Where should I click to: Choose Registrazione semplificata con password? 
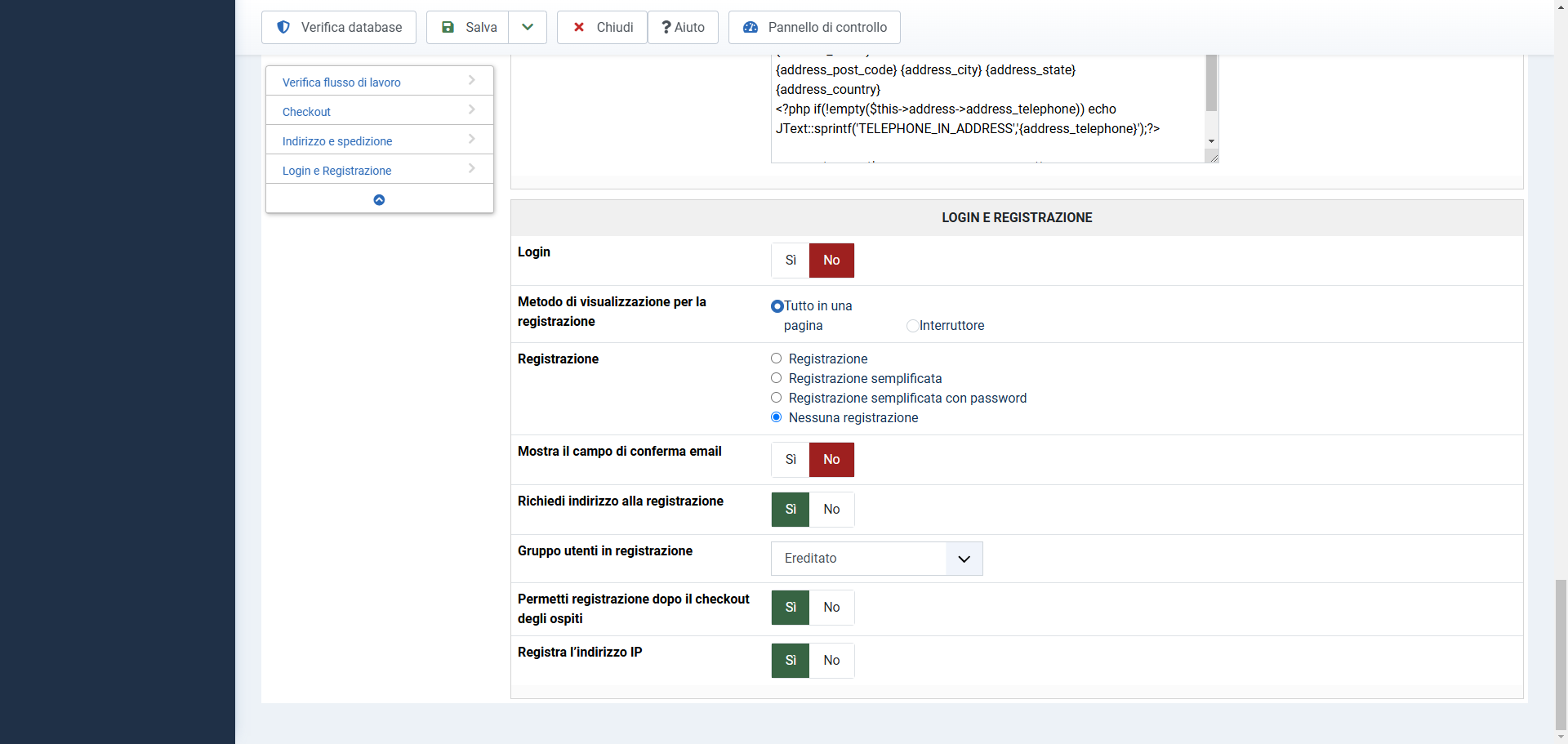(x=777, y=398)
